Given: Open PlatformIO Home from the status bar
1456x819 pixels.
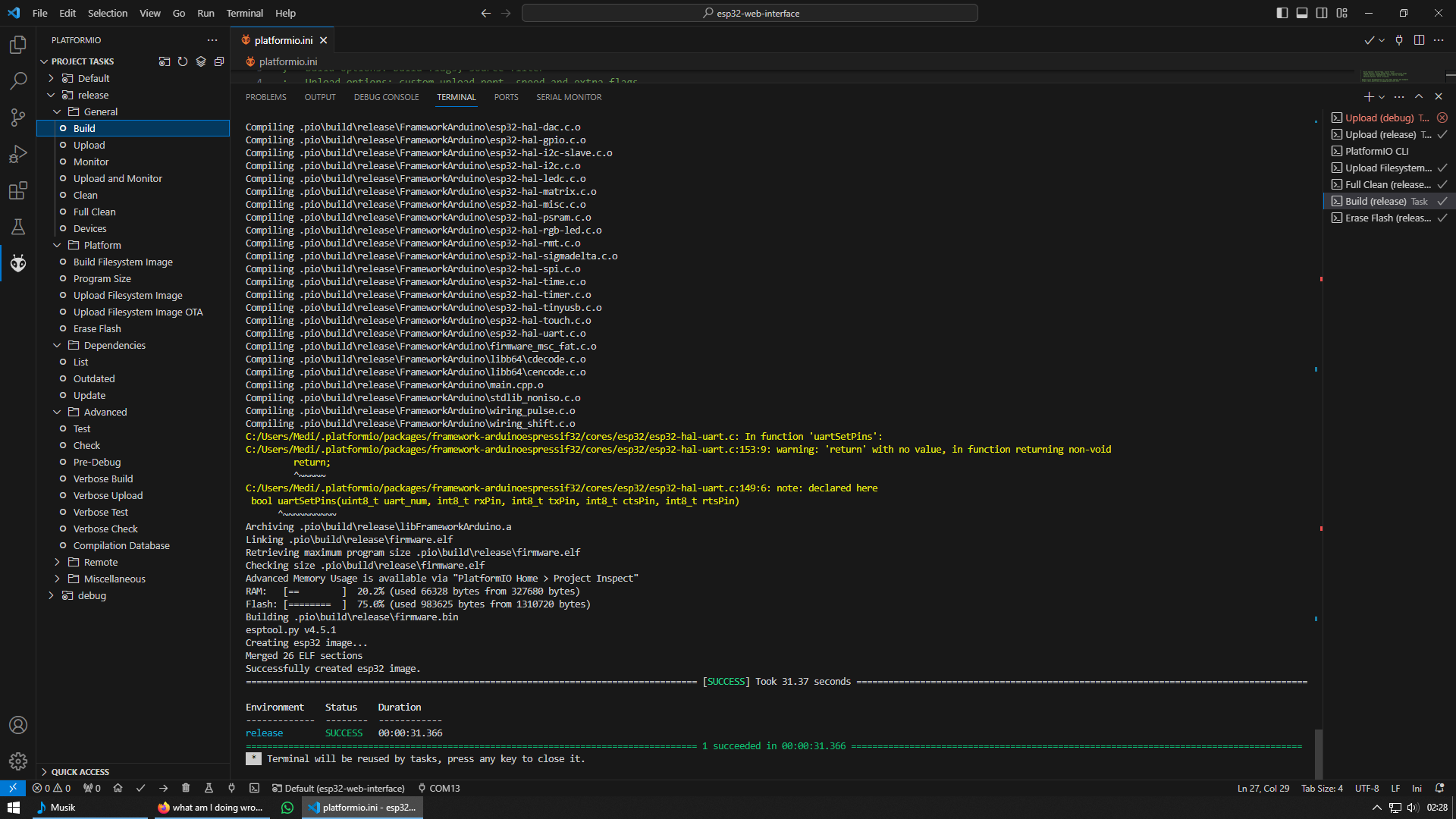Looking at the screenshot, I should point(118,788).
